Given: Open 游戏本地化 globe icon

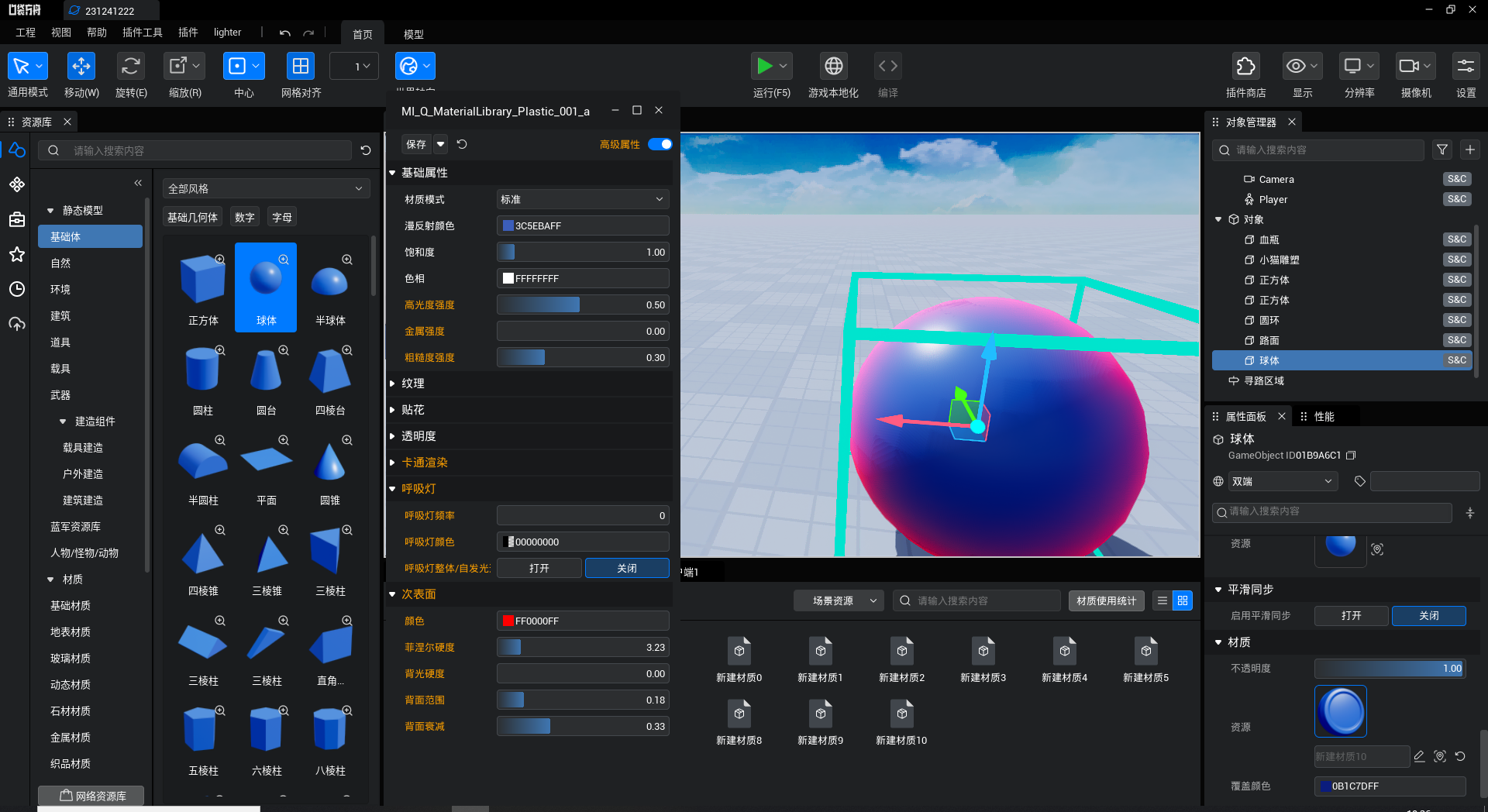Looking at the screenshot, I should point(834,67).
